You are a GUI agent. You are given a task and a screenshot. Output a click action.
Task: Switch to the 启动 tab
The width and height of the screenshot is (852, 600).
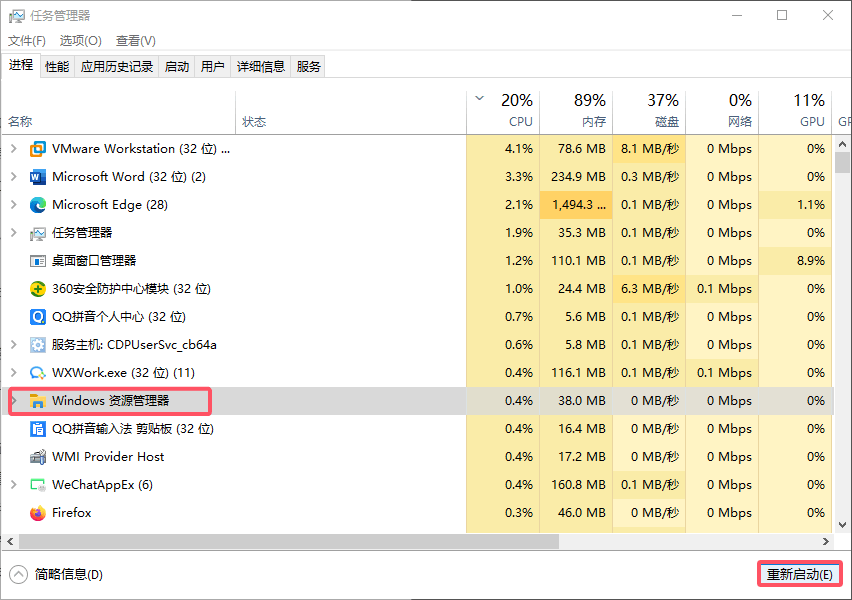pyautogui.click(x=176, y=66)
